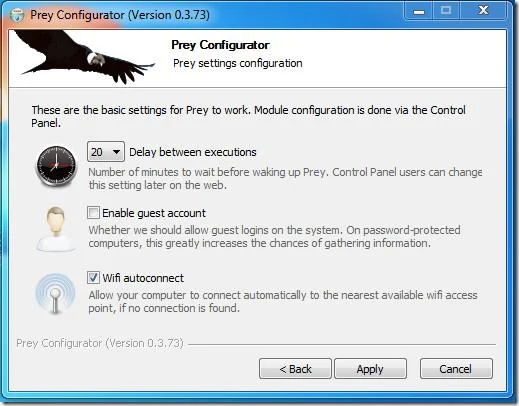Viewport: 519px width, 406px height.
Task: Click the clock icon beside delay setting
Action: pos(56,166)
